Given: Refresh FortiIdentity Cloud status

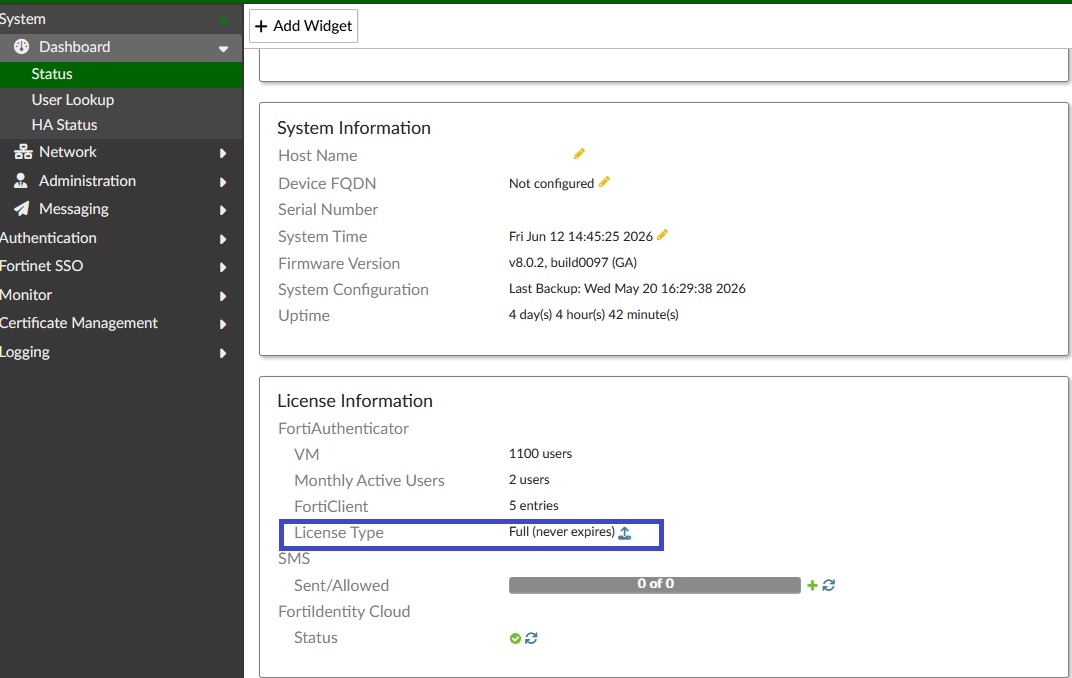Looking at the screenshot, I should [531, 638].
